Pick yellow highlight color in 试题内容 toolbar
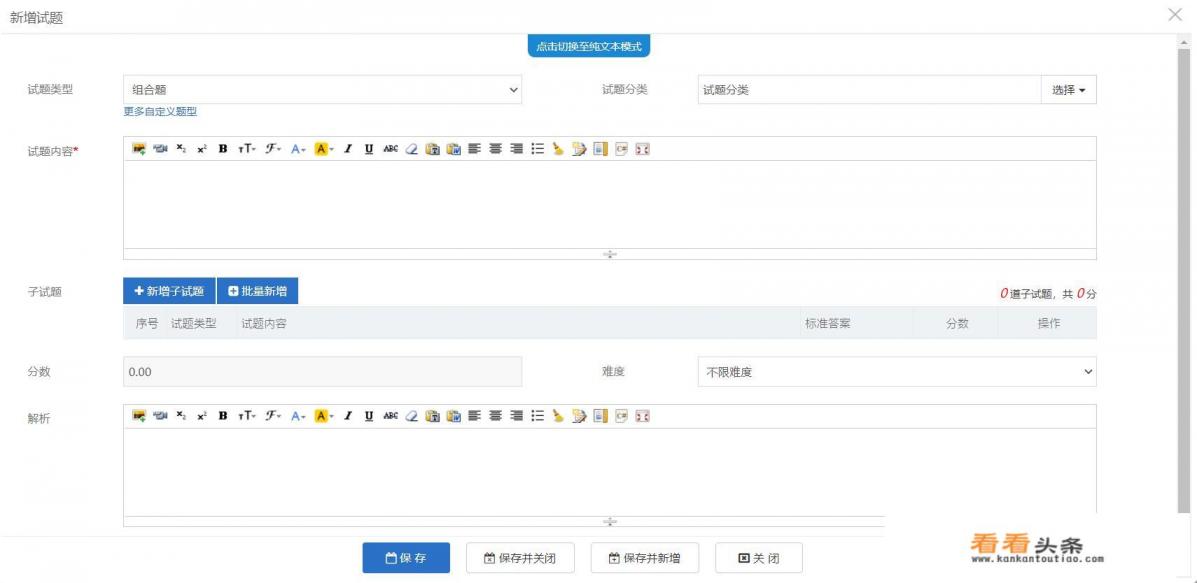1197x583 pixels. (324, 149)
